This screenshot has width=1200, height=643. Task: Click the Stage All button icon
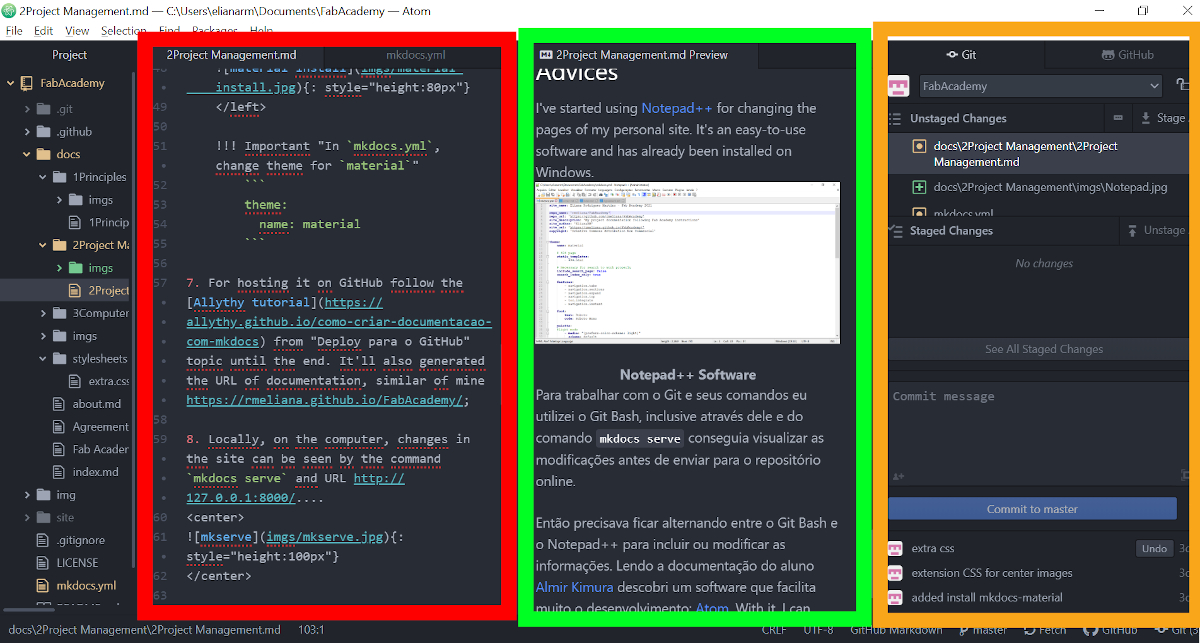[1146, 118]
